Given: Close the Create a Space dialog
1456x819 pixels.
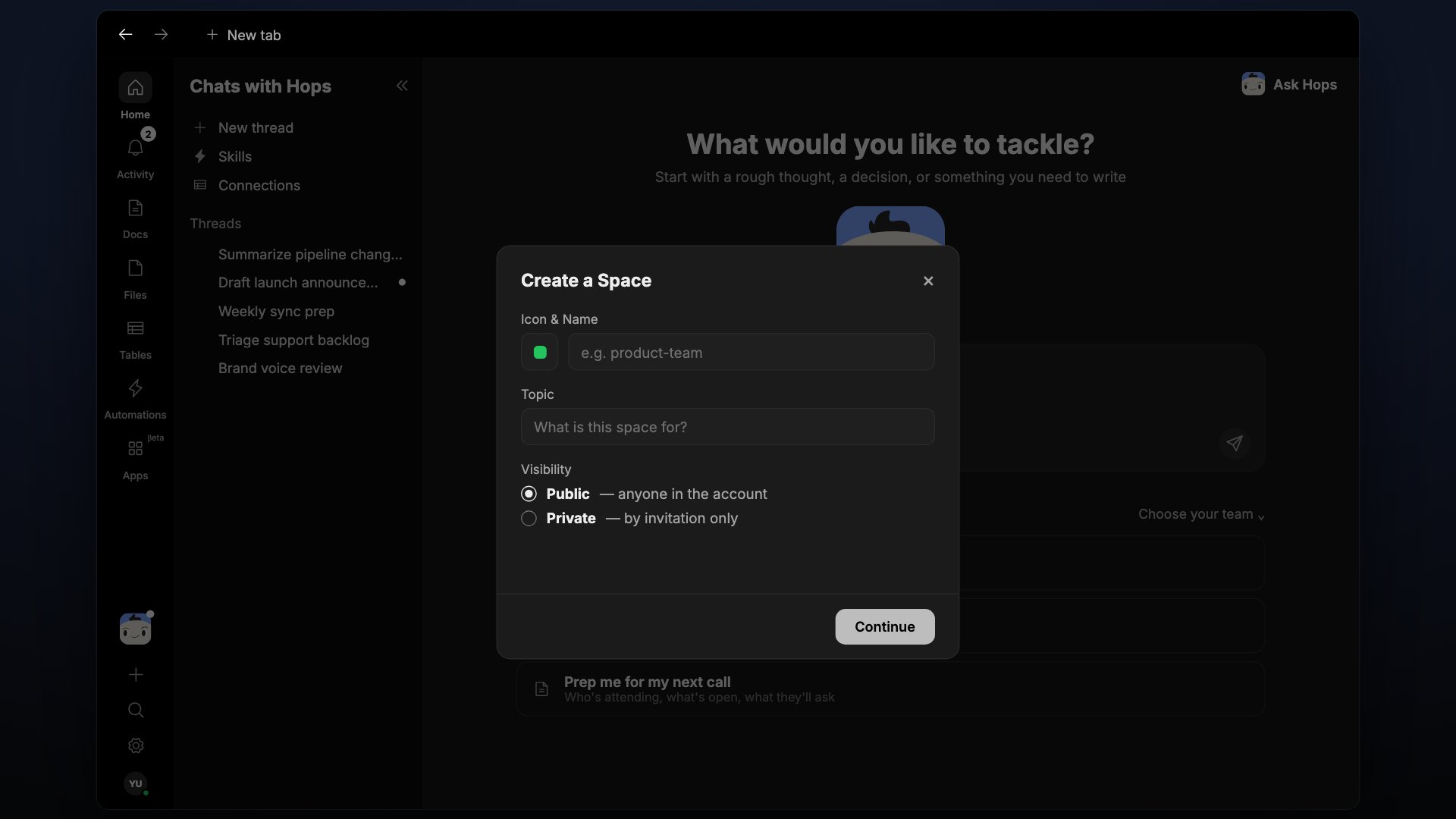Looking at the screenshot, I should [x=928, y=281].
